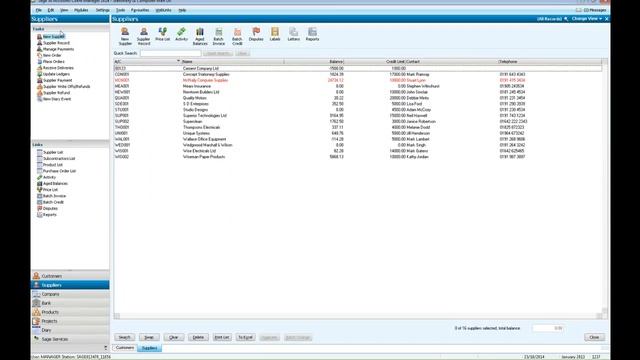The image size is (640, 360).
Task: Open the Products module
Action: [x=70, y=312]
